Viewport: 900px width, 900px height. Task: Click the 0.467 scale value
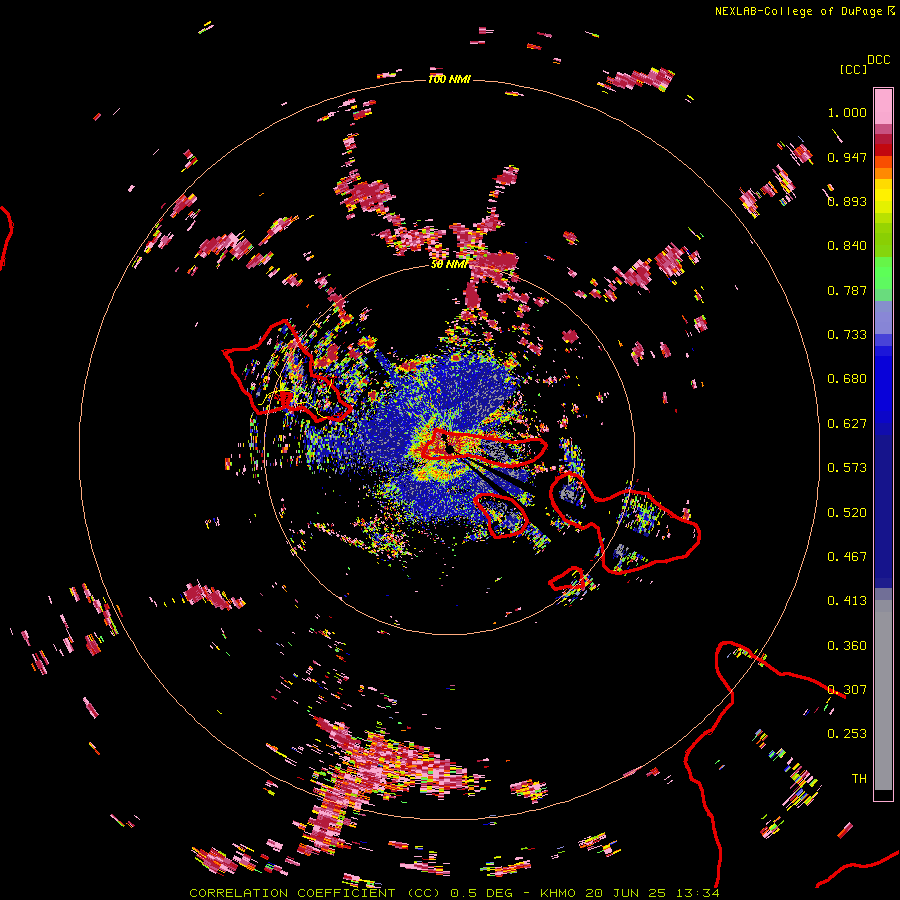(x=847, y=557)
